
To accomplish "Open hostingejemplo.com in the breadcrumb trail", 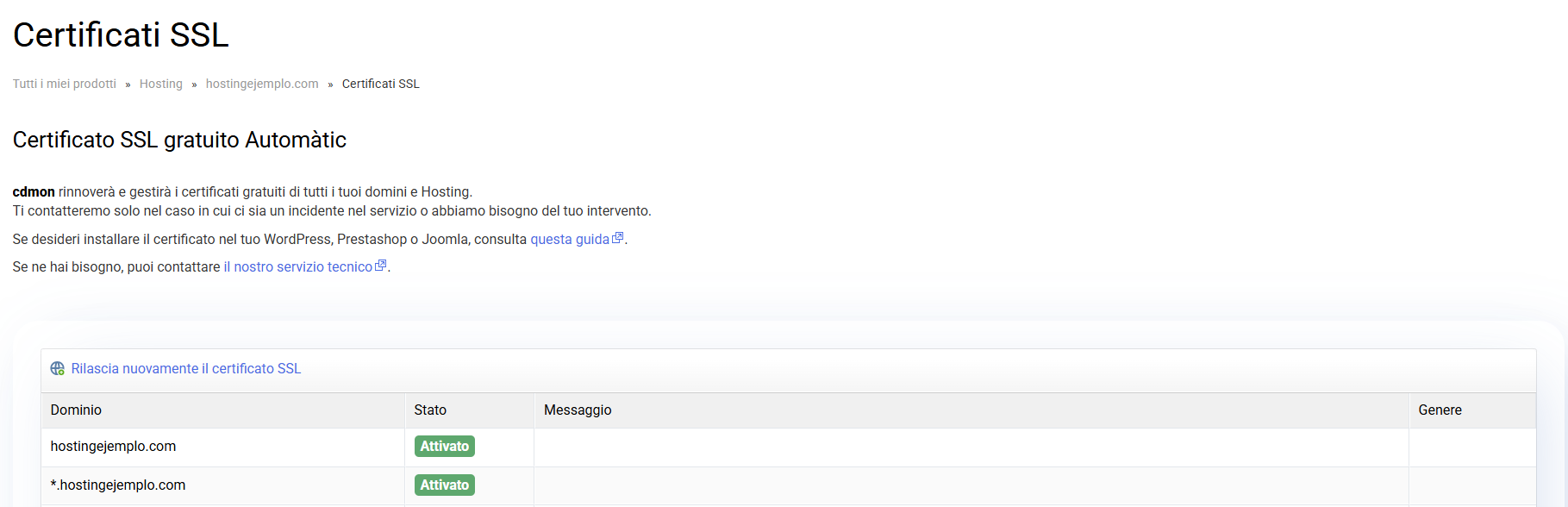I will coord(262,84).
